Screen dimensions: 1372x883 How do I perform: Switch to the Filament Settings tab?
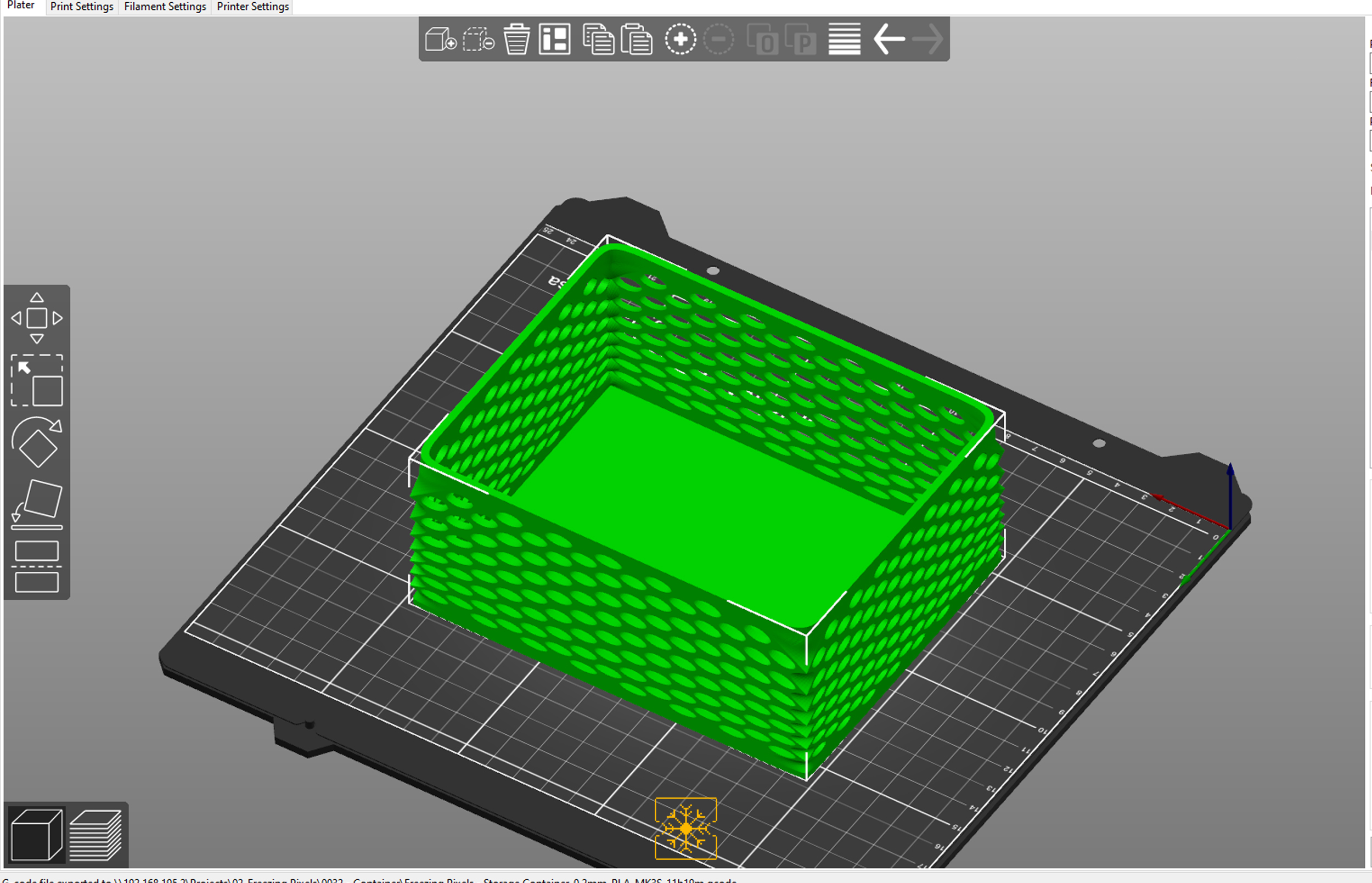point(165,6)
